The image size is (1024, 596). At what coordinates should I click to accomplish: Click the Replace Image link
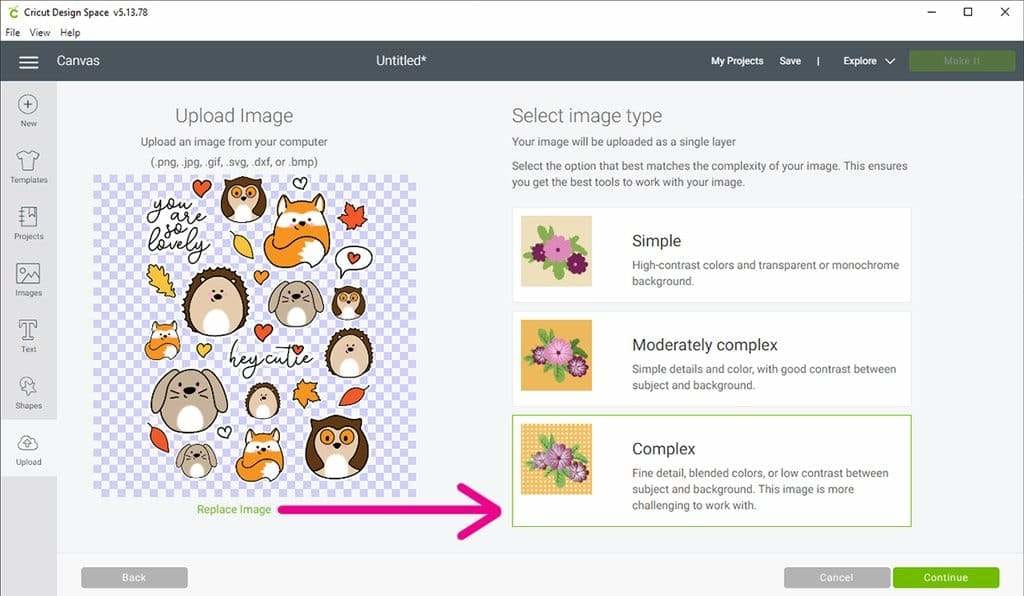pyautogui.click(x=234, y=509)
